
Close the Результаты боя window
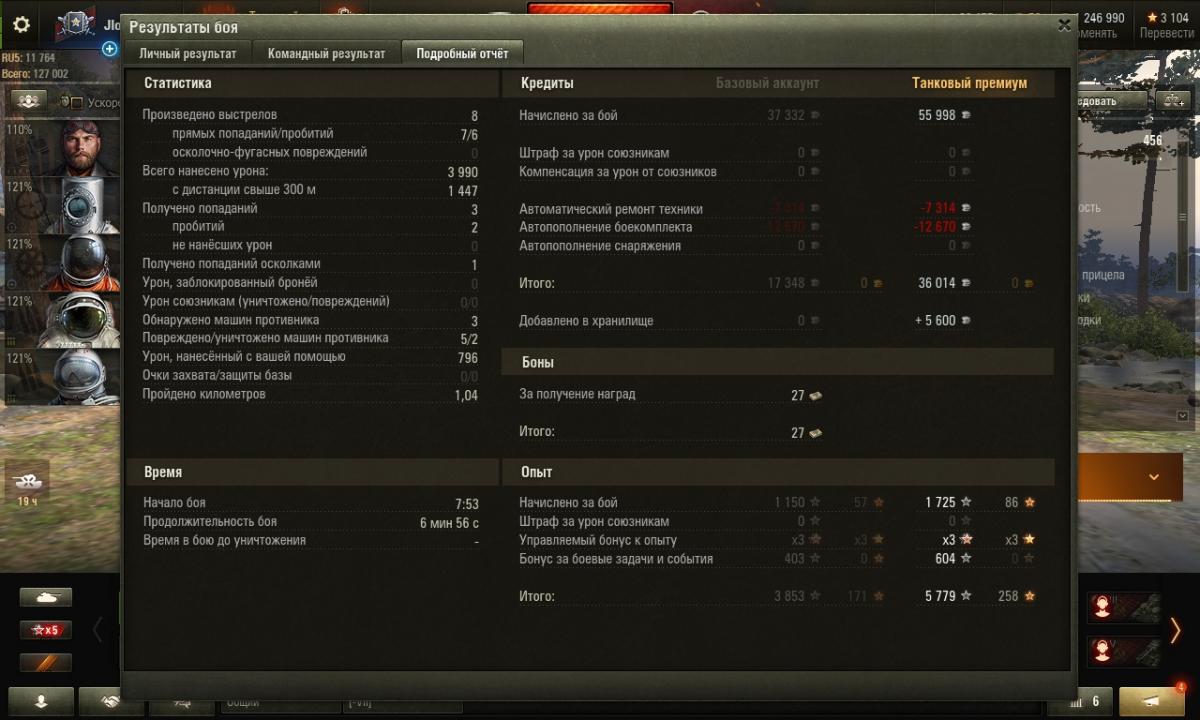[1064, 26]
